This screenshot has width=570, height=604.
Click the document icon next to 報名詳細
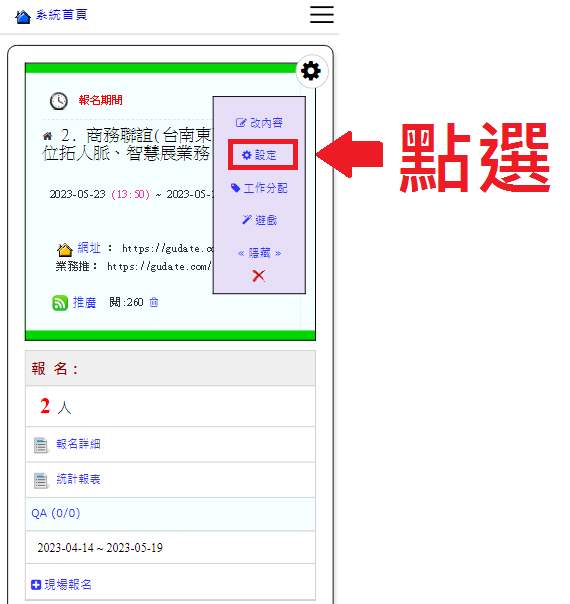click(x=40, y=445)
